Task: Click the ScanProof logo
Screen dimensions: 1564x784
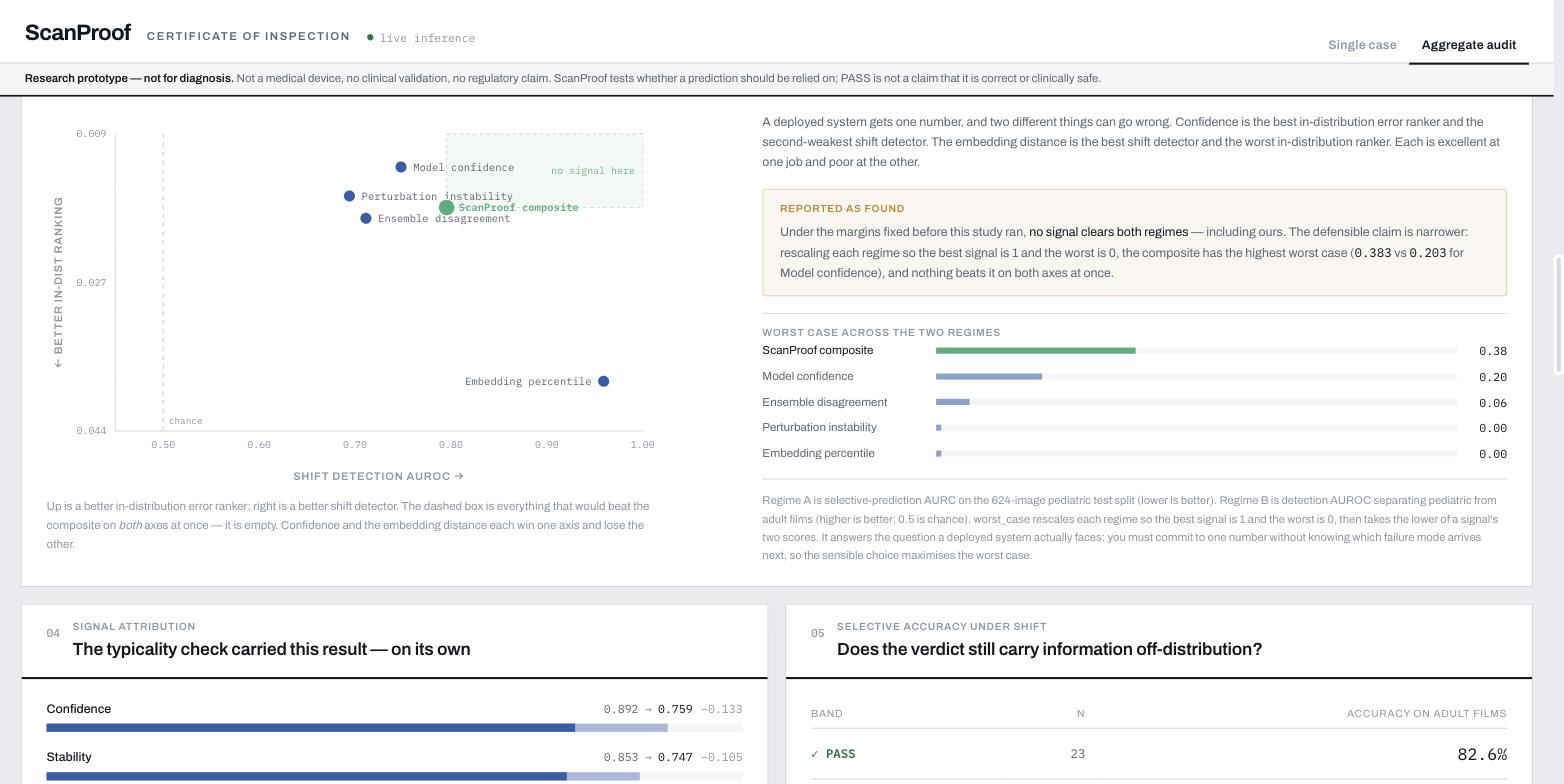Action: tap(78, 33)
